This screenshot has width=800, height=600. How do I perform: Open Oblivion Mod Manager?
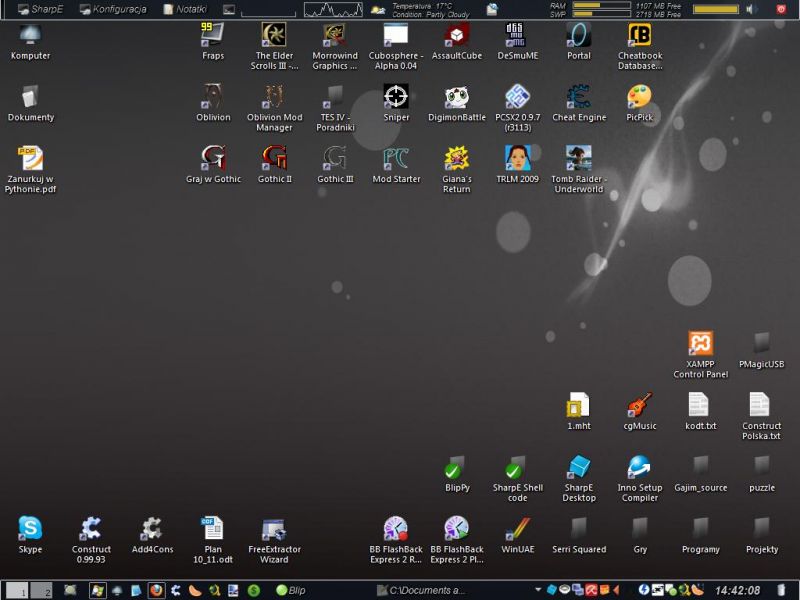coord(274,108)
